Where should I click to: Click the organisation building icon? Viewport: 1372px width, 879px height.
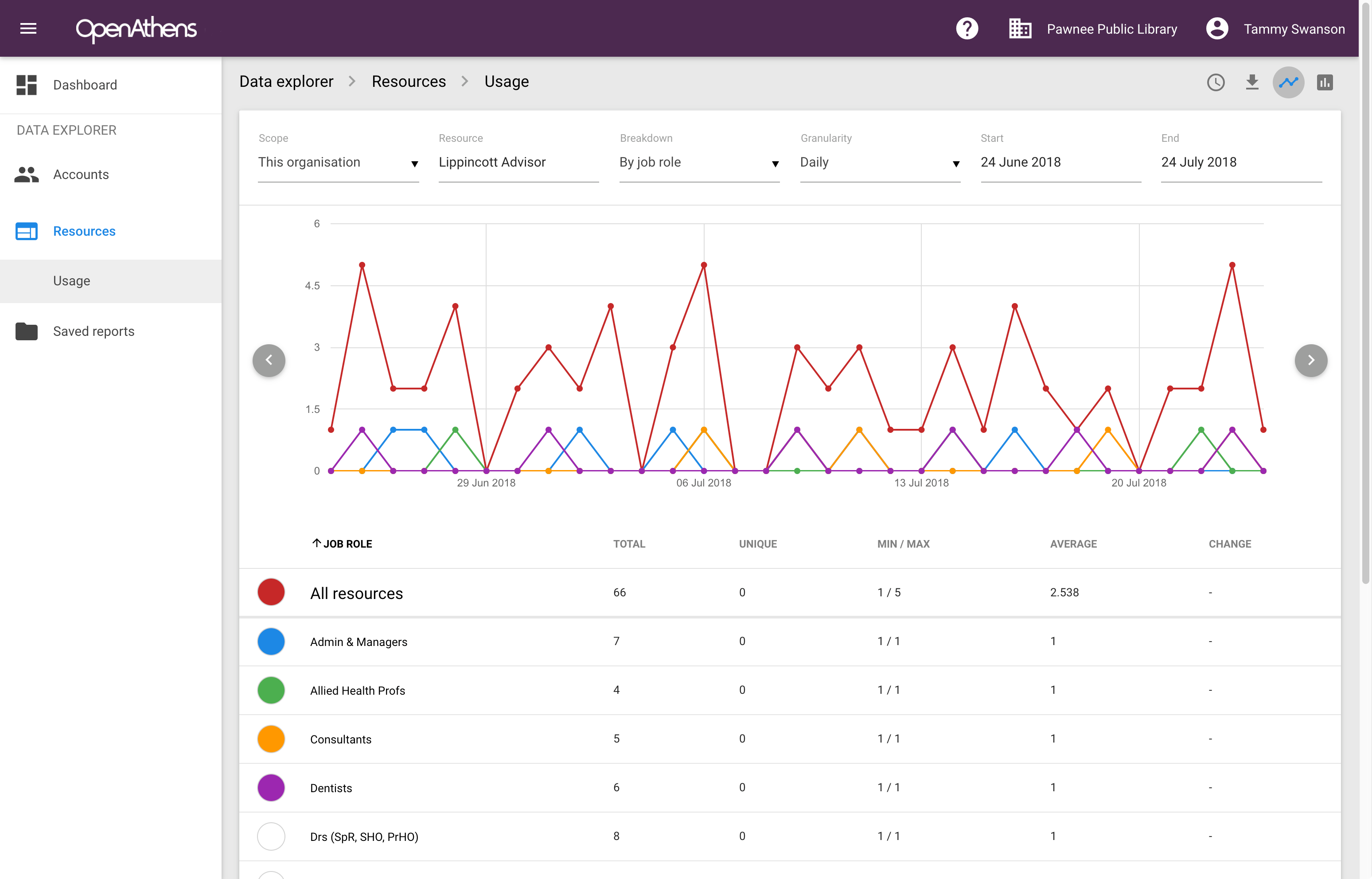click(1020, 28)
